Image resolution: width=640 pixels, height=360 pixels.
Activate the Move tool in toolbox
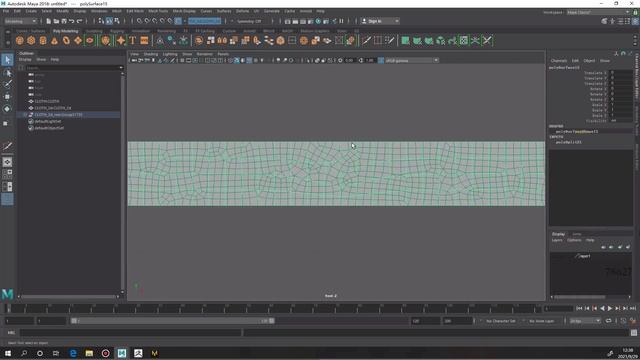pyautogui.click(x=7, y=97)
